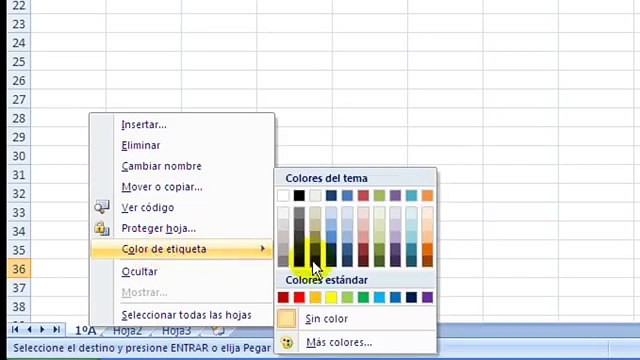Switch to the Hoja3 sheet tab

point(176,331)
